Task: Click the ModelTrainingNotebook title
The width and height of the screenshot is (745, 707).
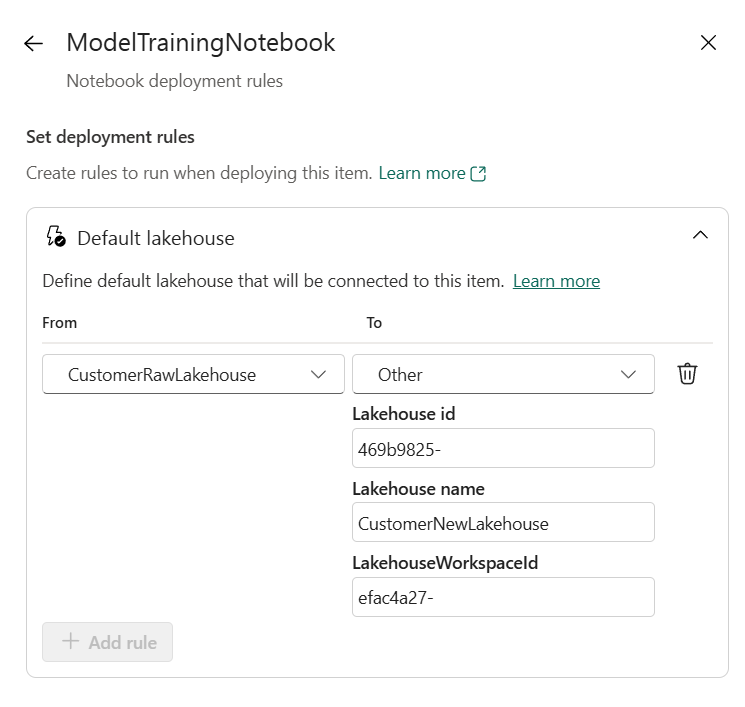Action: (x=201, y=43)
